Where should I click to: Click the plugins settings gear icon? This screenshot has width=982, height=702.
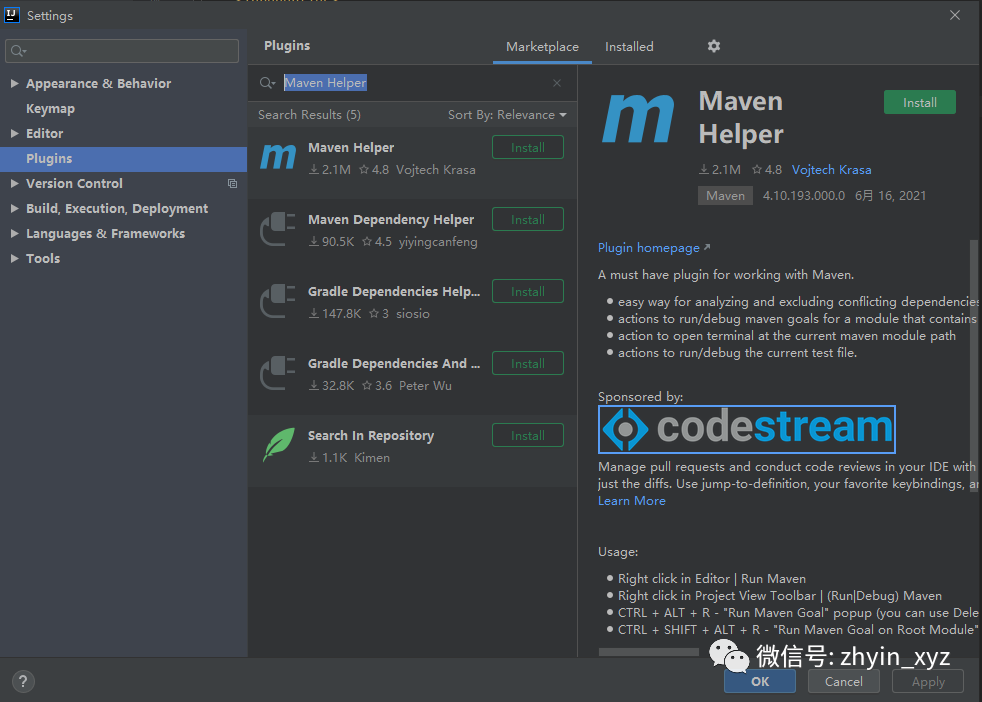tap(713, 46)
